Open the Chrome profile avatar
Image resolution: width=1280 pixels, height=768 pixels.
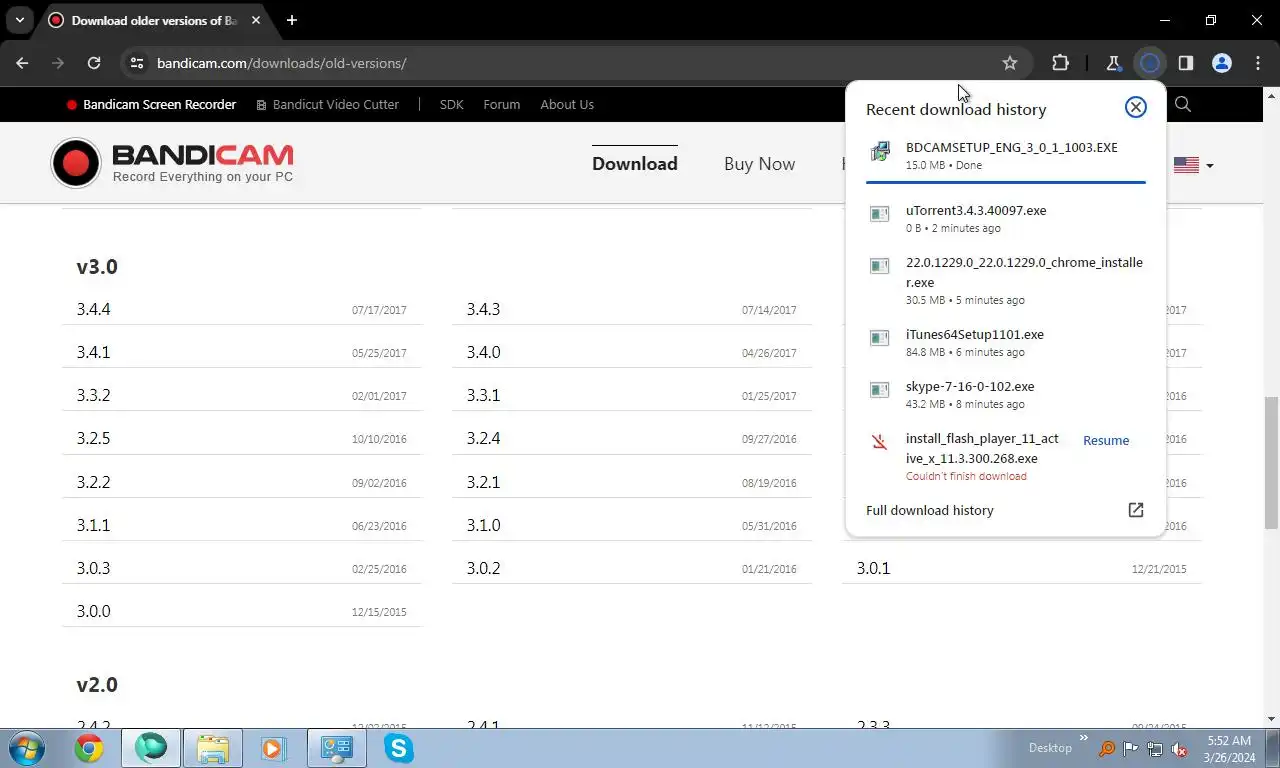pos(1221,63)
